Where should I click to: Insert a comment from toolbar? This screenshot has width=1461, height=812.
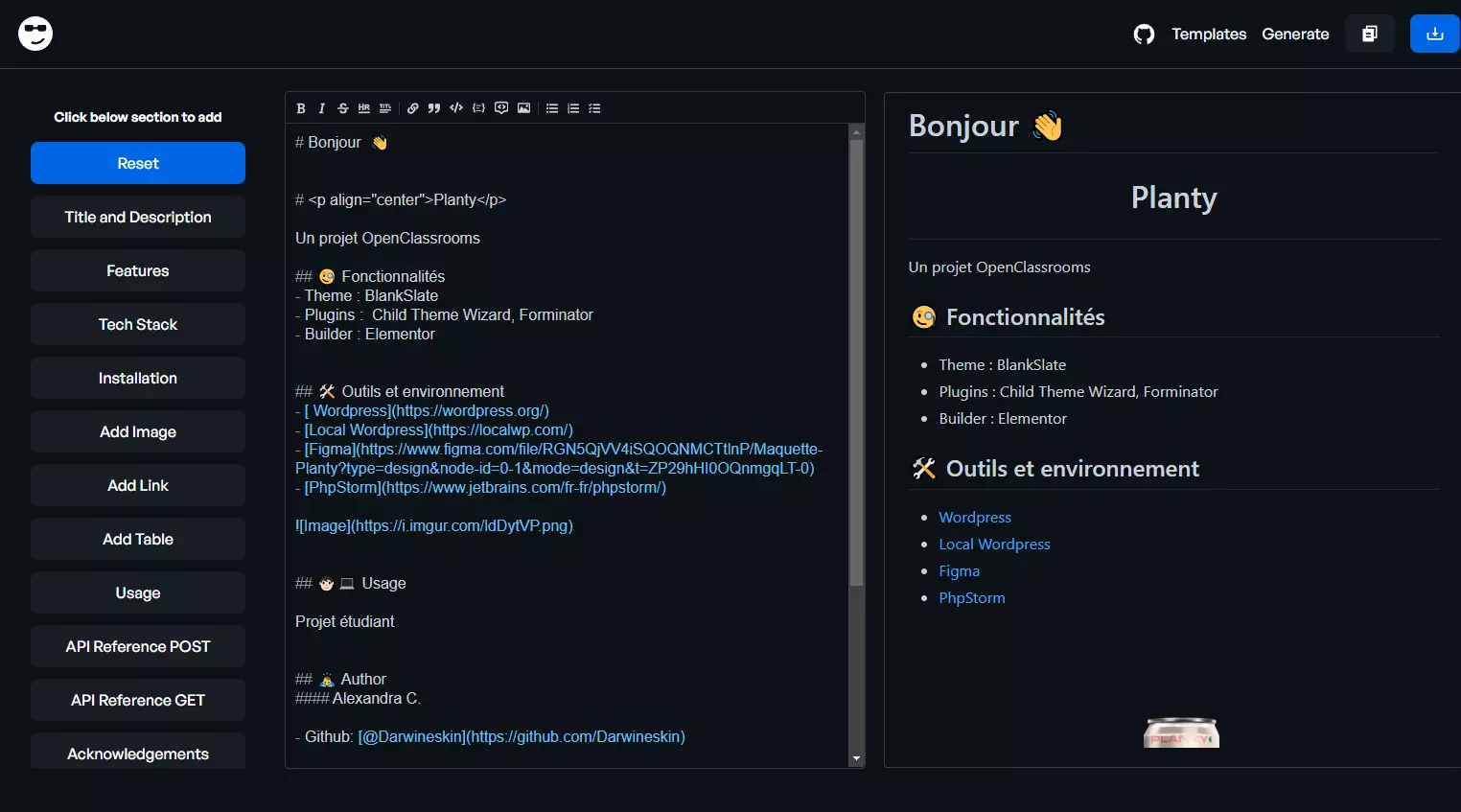tap(501, 108)
